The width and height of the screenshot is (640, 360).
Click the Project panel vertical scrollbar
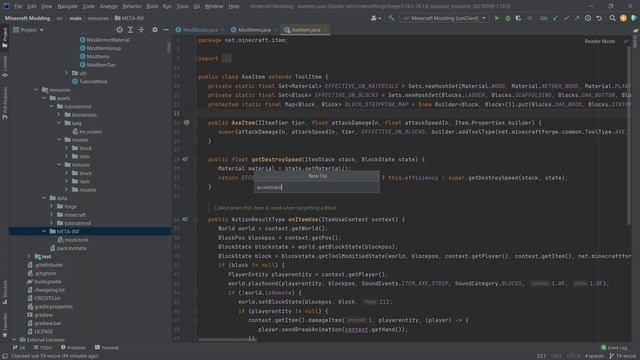tap(169, 47)
